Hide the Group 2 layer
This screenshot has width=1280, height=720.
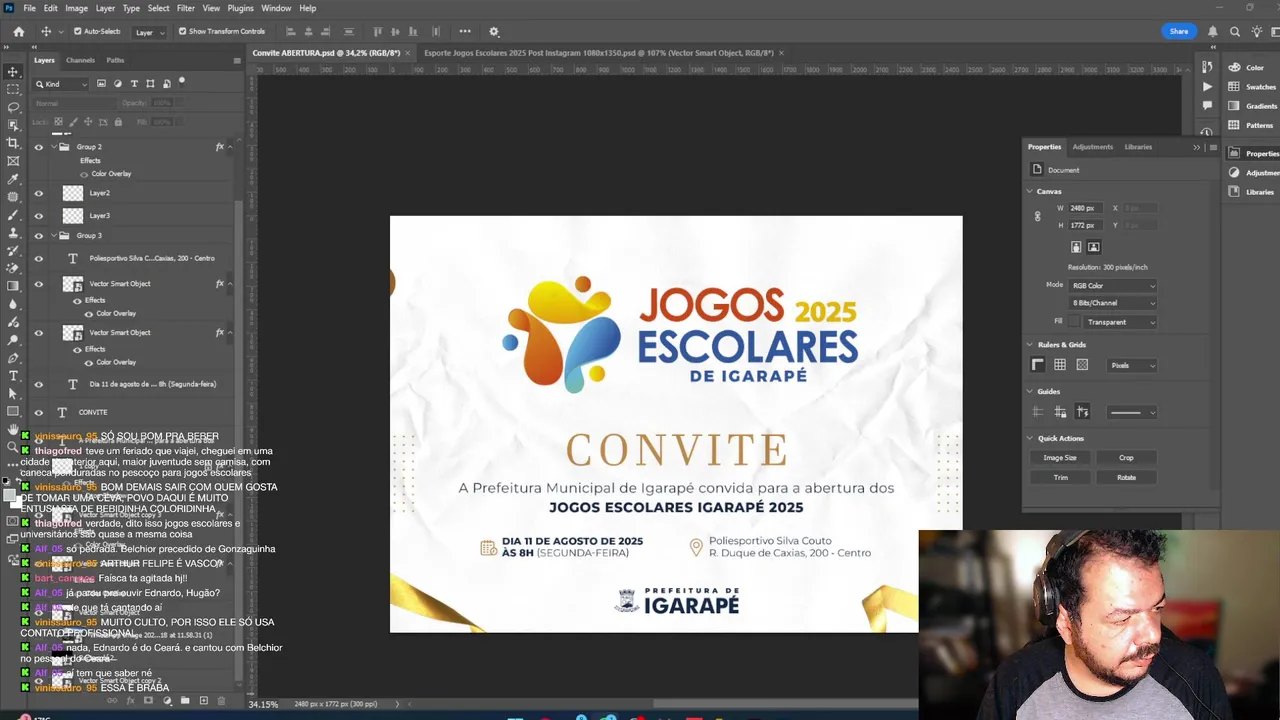(x=39, y=147)
